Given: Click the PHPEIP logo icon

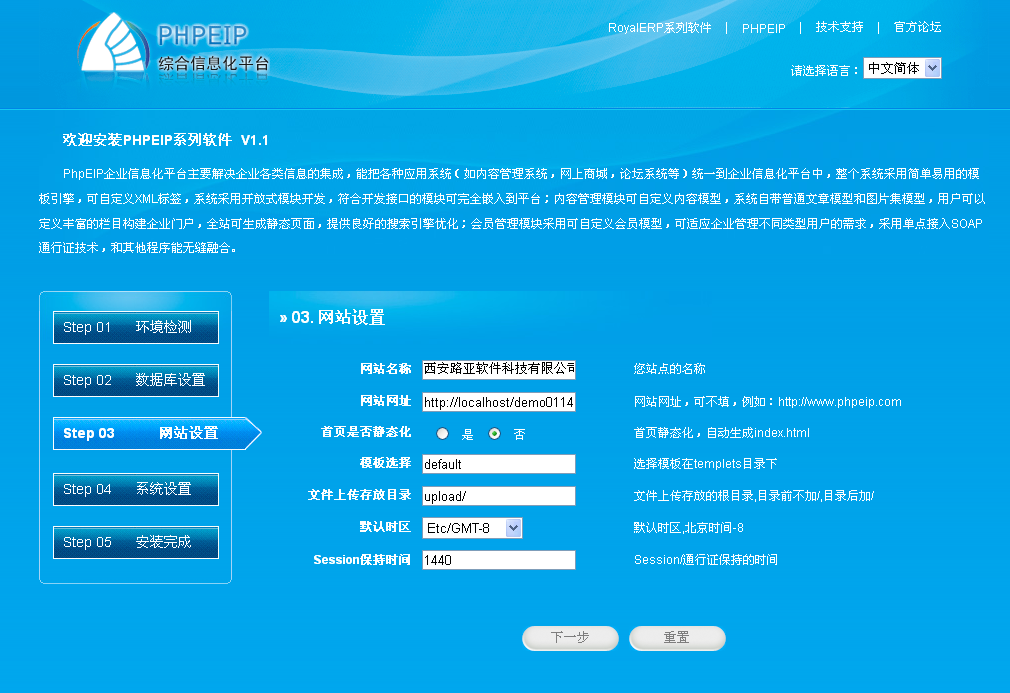Looking at the screenshot, I should [x=113, y=43].
